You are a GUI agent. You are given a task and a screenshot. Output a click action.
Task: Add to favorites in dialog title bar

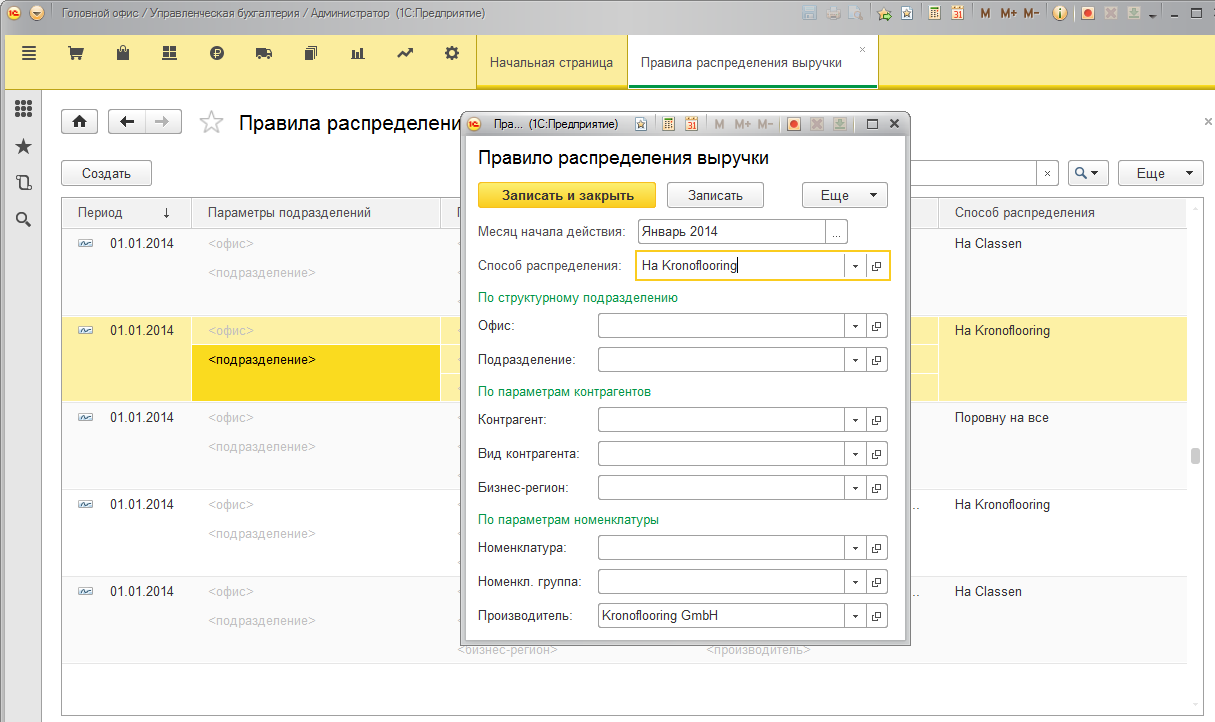click(641, 124)
